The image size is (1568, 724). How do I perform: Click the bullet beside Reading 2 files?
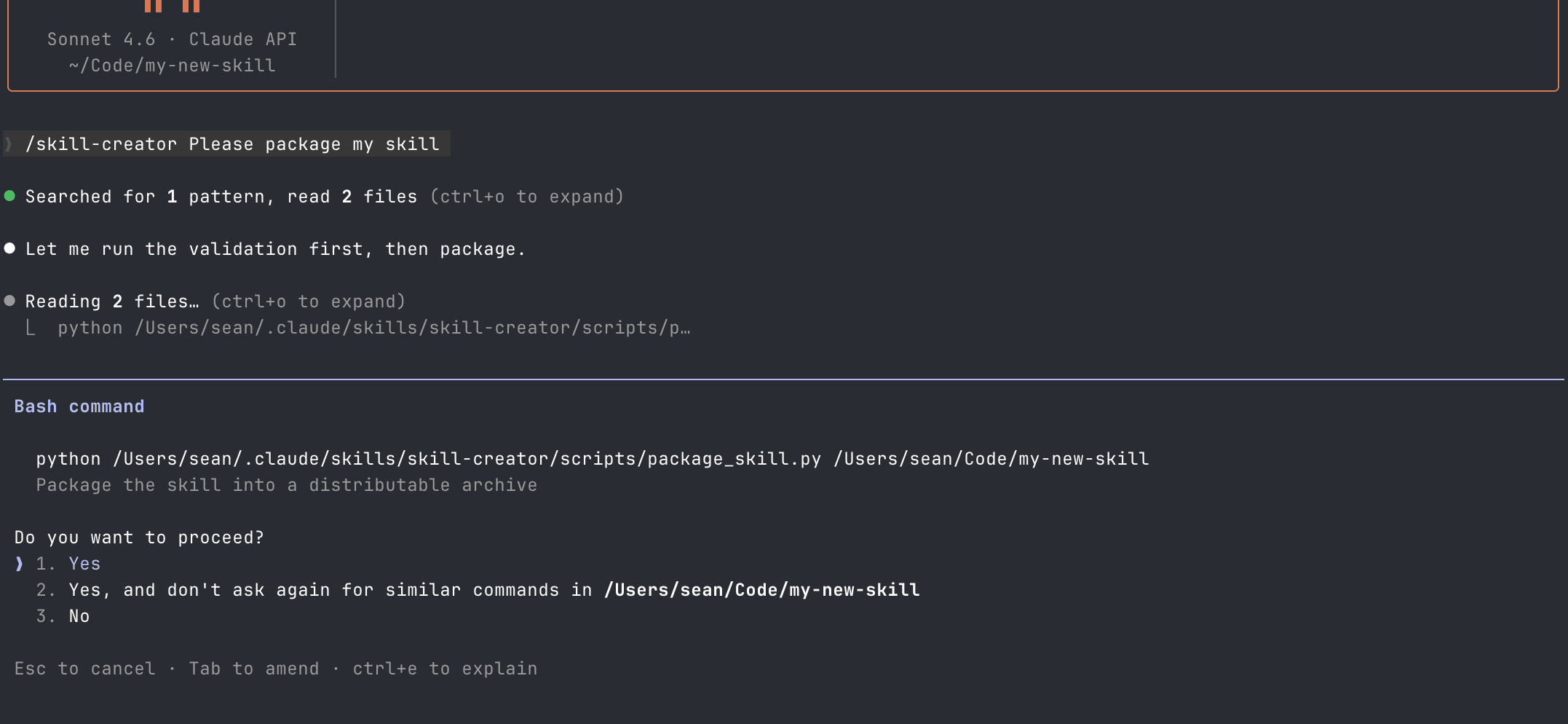tap(10, 301)
